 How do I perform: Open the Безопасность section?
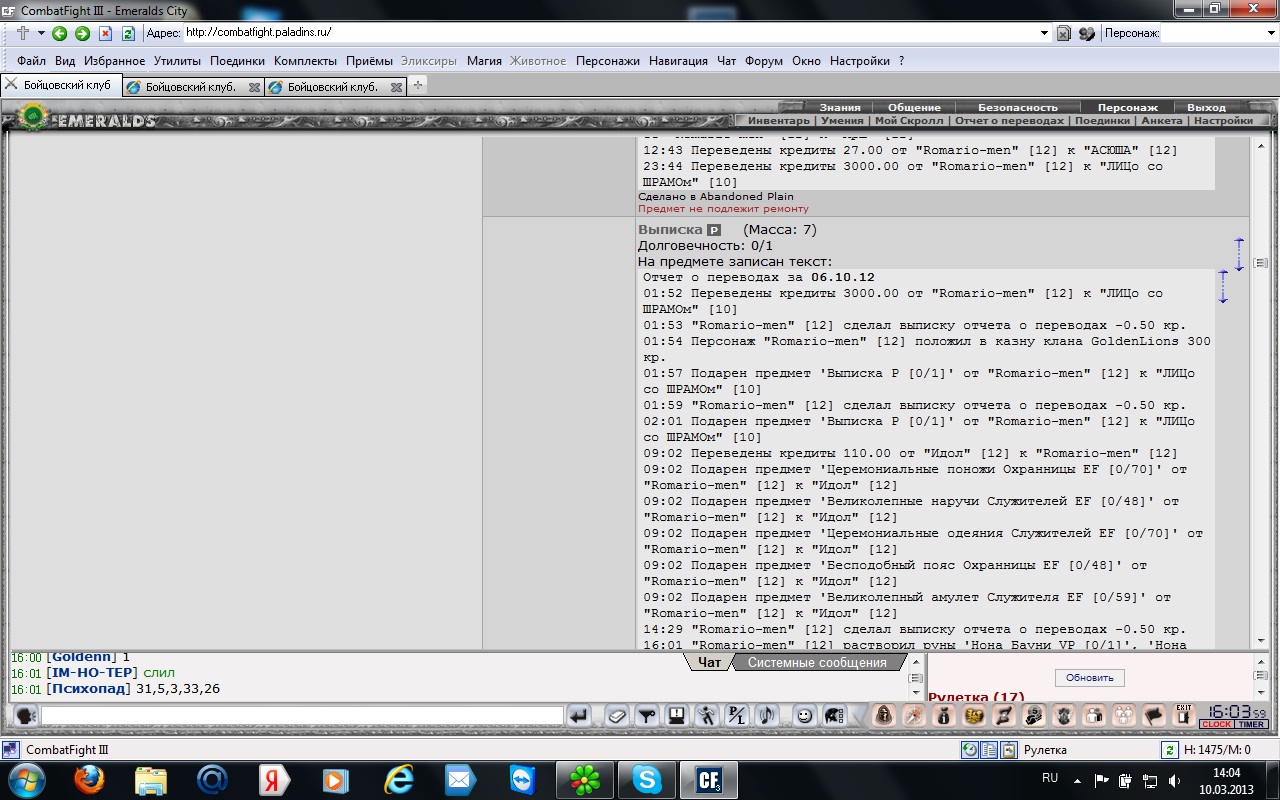click(1017, 107)
